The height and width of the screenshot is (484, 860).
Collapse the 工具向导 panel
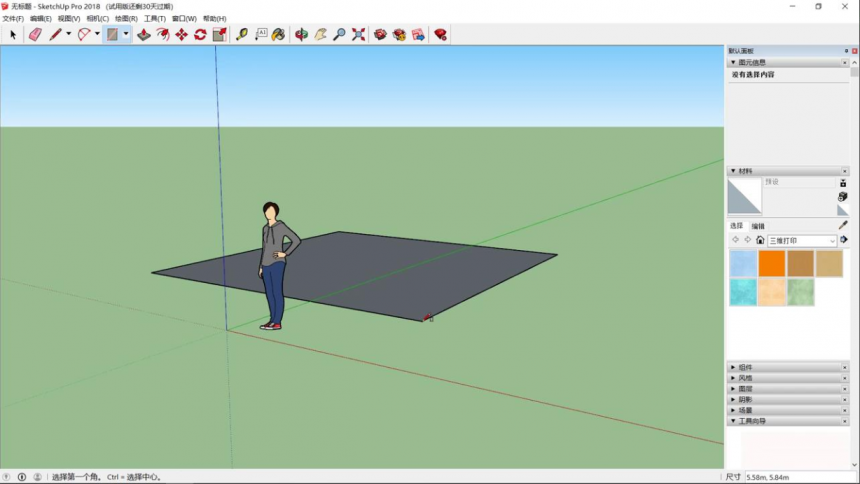[x=733, y=421]
